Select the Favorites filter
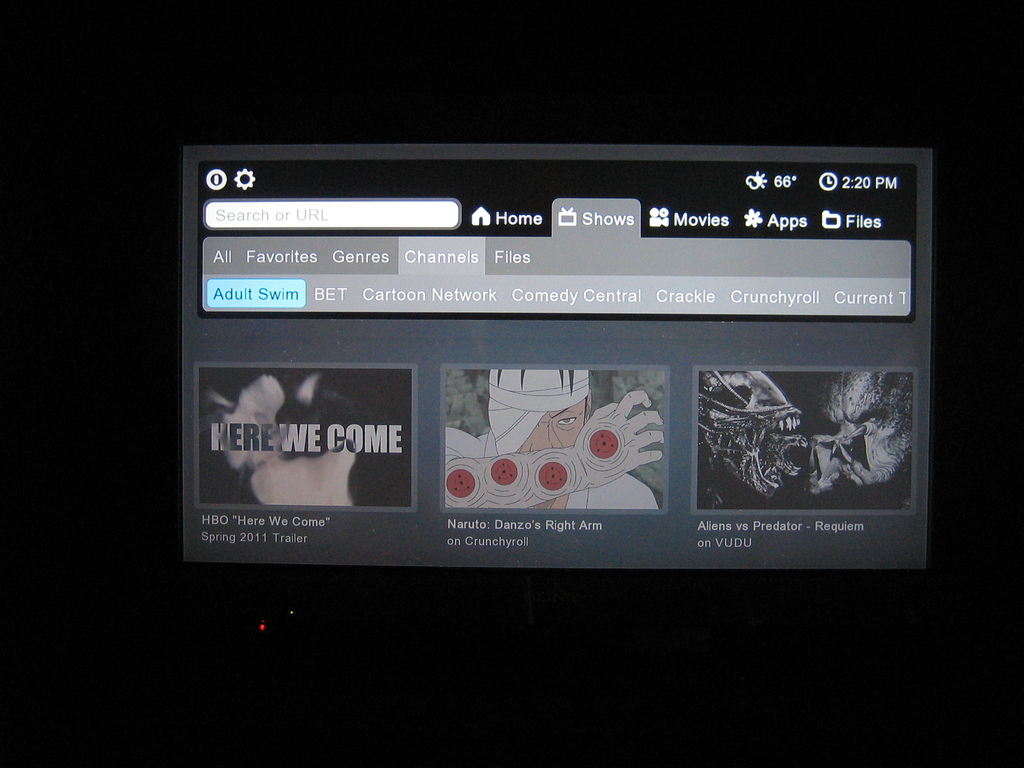 tap(281, 257)
